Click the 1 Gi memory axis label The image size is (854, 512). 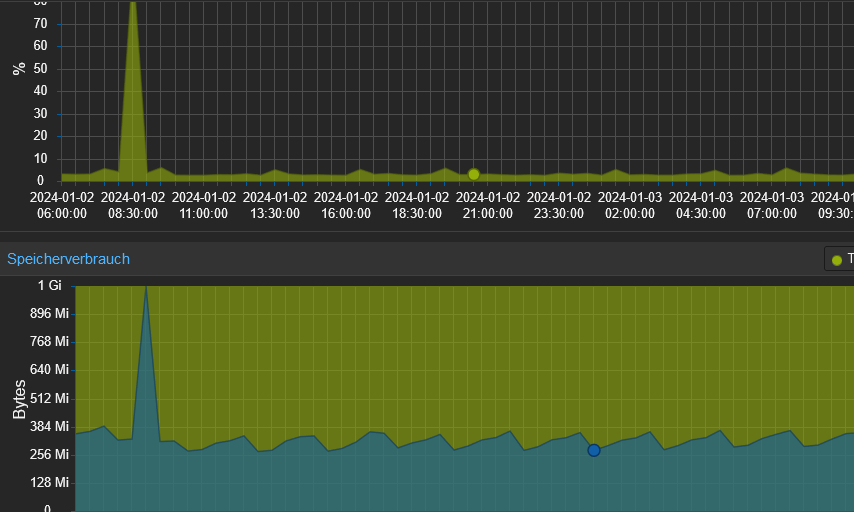(50, 285)
